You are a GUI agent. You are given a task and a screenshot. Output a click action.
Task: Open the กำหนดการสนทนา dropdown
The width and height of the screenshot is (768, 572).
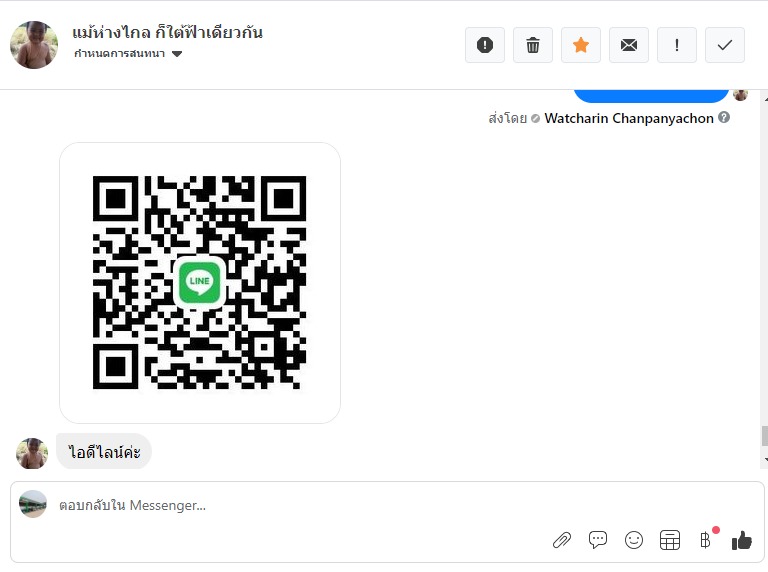[128, 53]
